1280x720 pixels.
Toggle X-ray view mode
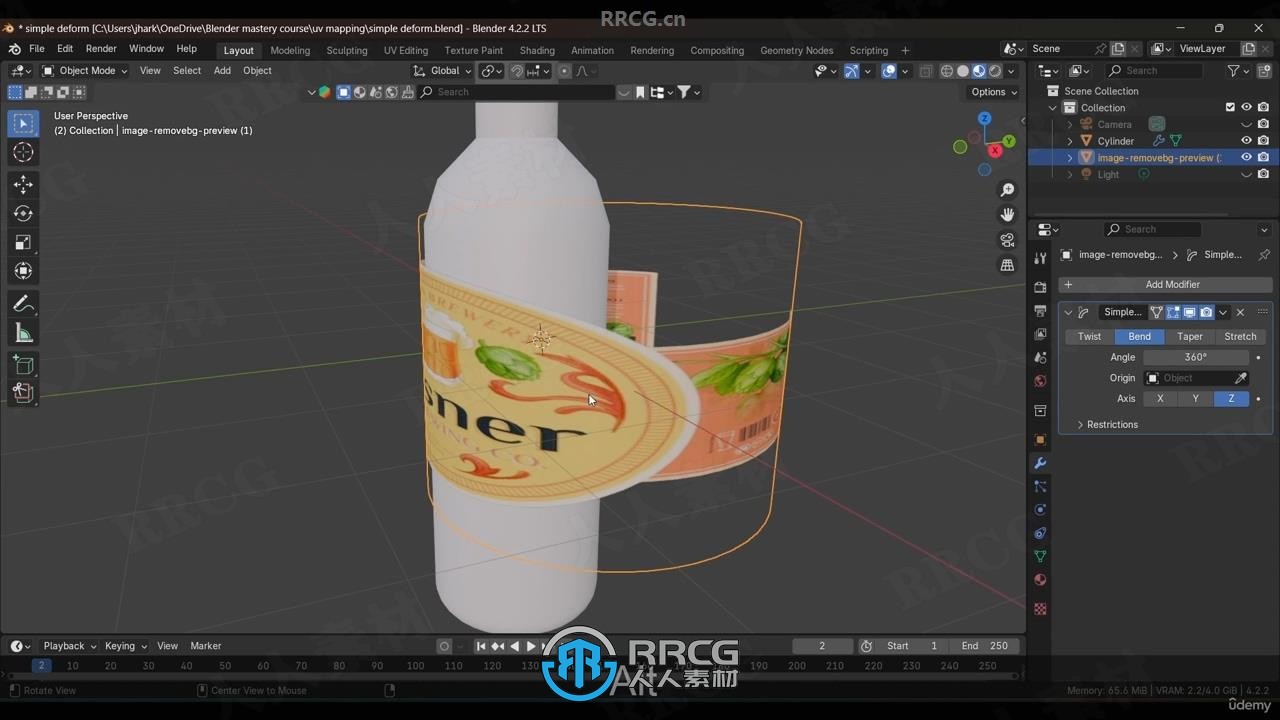pos(926,71)
